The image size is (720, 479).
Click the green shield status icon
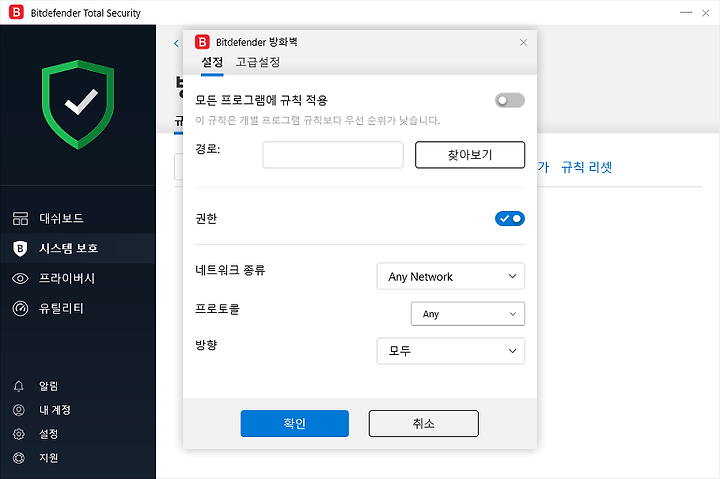[78, 105]
